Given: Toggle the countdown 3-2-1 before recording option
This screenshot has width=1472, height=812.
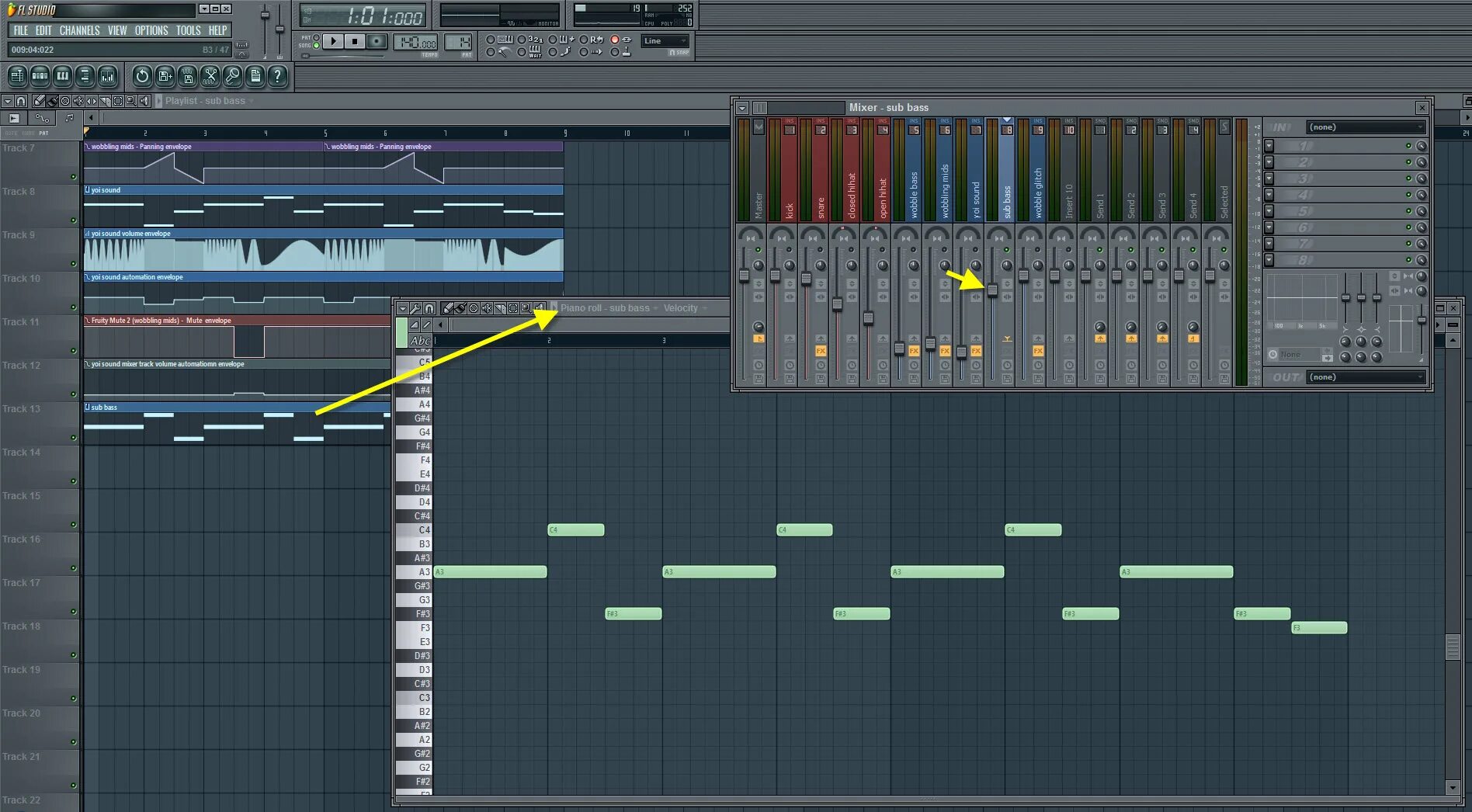Looking at the screenshot, I should [x=522, y=40].
